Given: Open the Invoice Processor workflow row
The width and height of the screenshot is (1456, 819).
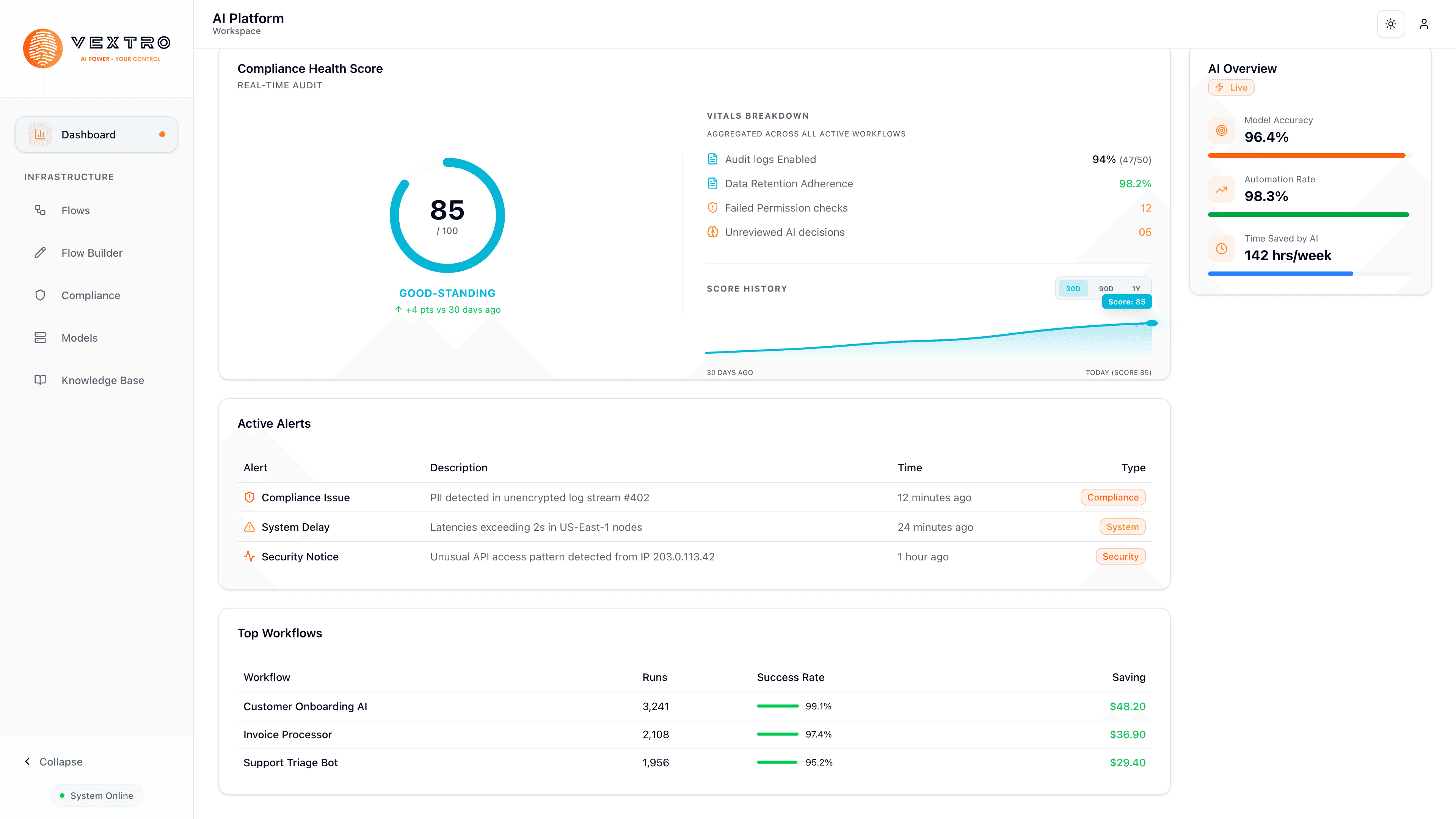Looking at the screenshot, I should [x=288, y=734].
